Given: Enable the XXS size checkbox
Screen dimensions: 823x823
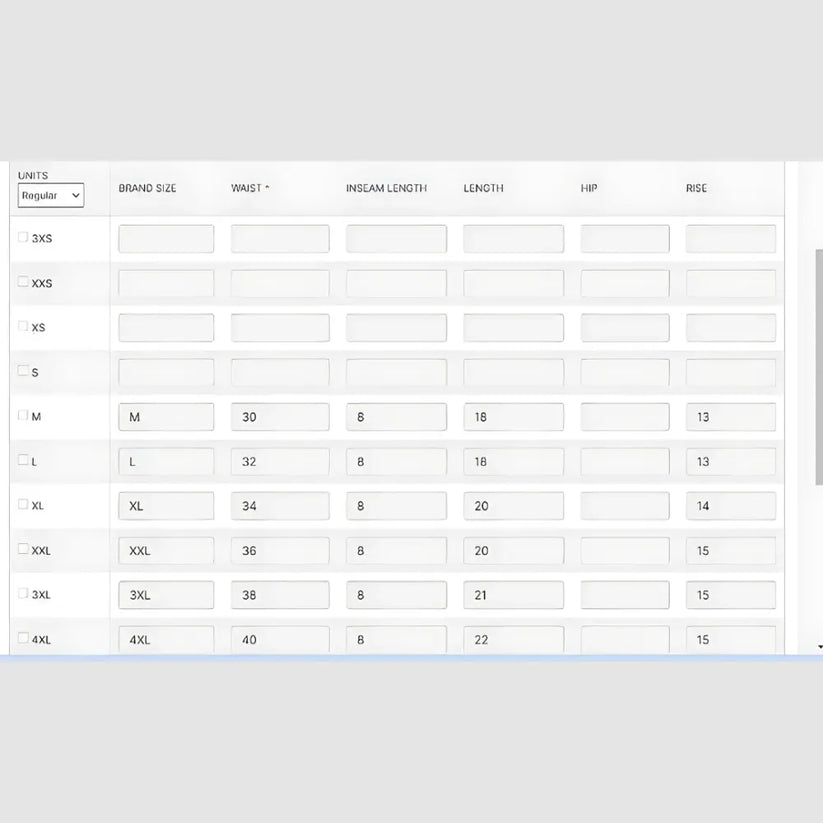Looking at the screenshot, I should [x=23, y=282].
